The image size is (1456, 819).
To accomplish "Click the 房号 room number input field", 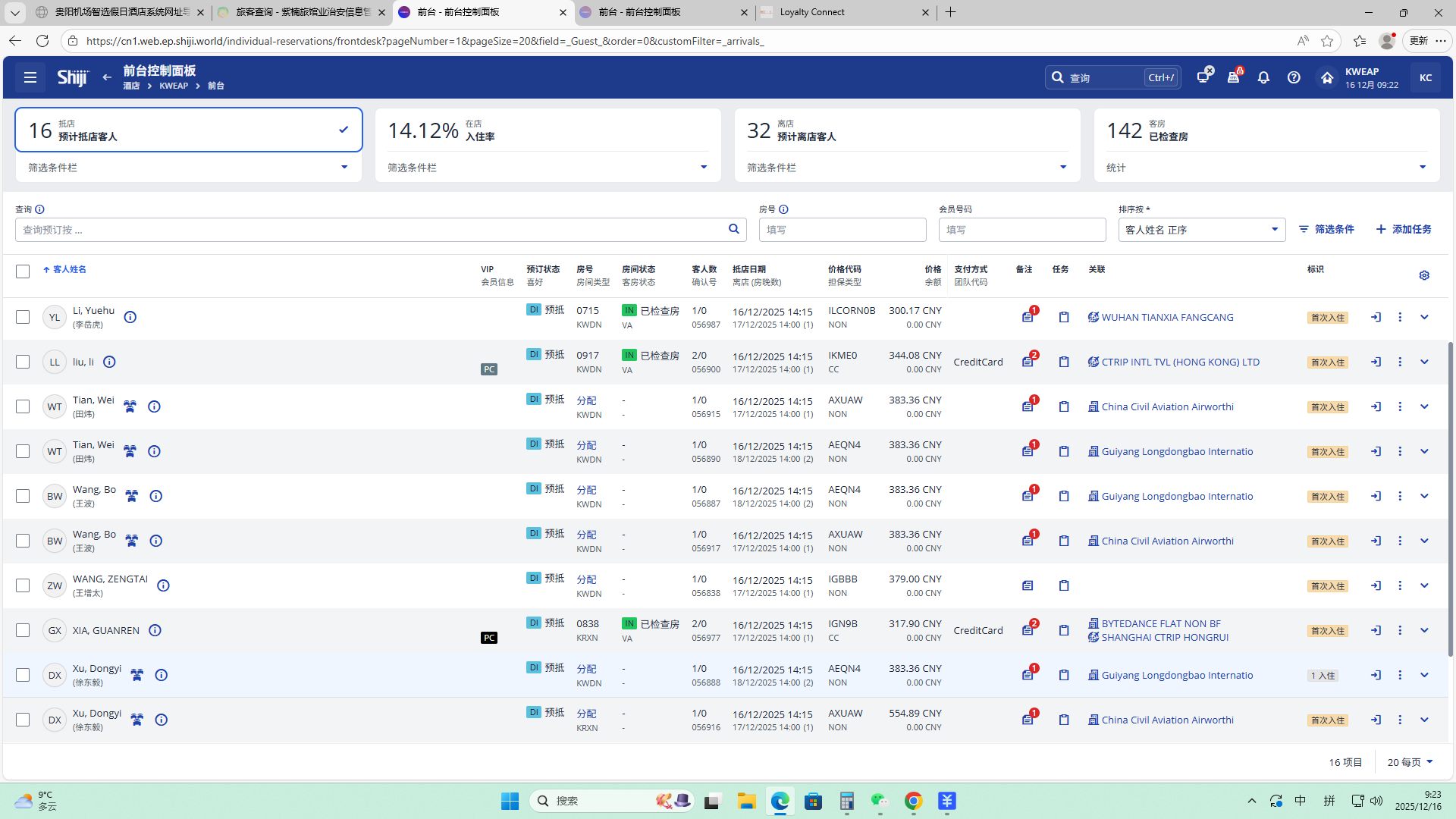I will 842,230.
